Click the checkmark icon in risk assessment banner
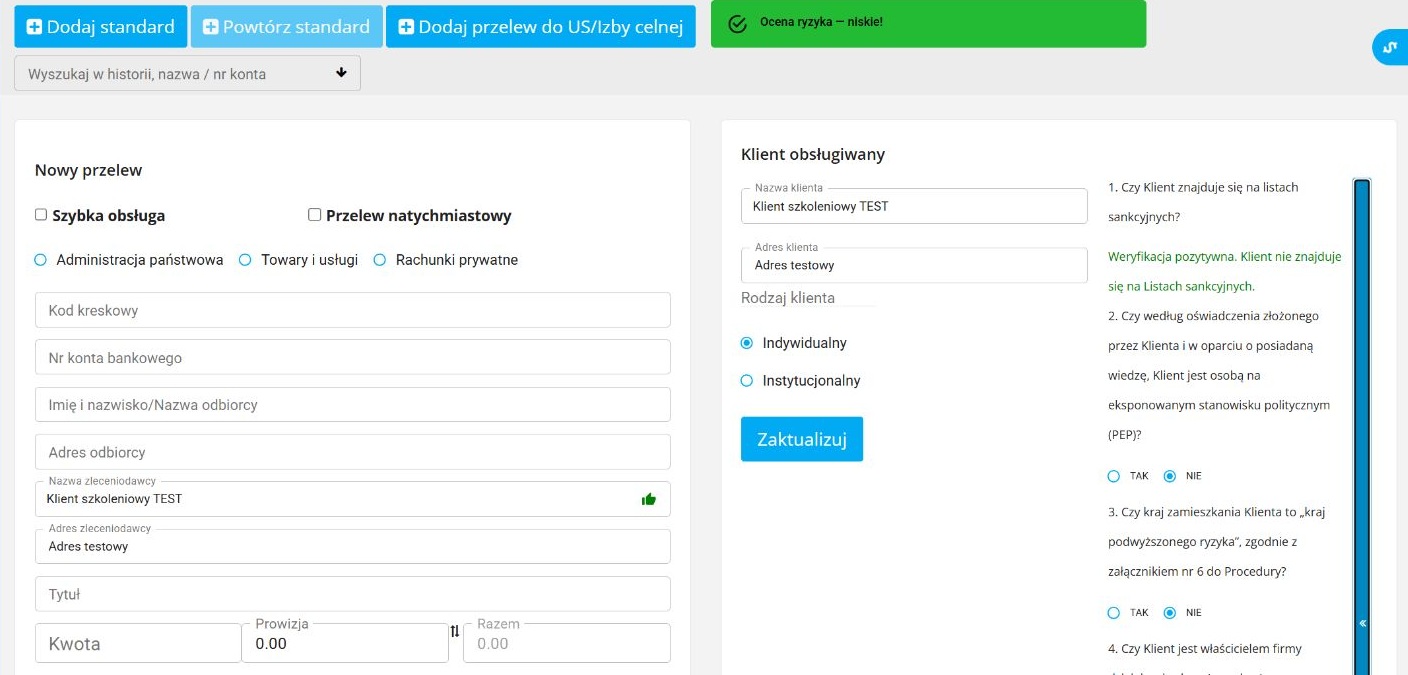Screen dimensions: 1408x675 [738, 24]
